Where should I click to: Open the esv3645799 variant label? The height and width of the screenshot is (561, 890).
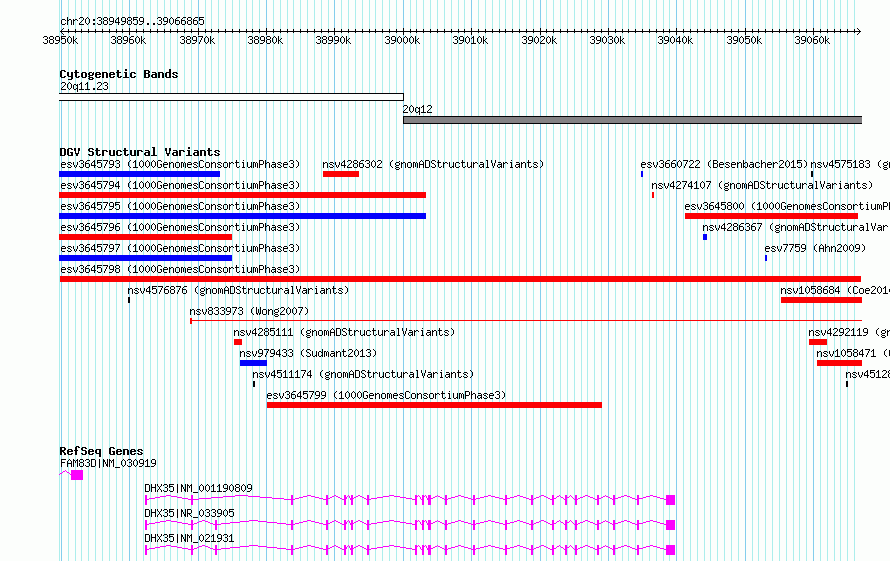pos(386,395)
